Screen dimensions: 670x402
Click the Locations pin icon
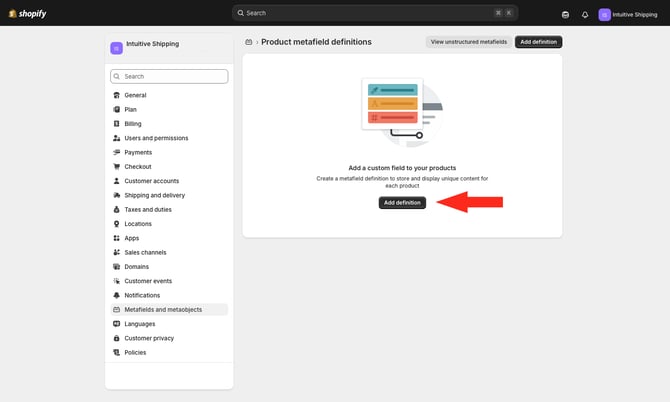coord(116,224)
